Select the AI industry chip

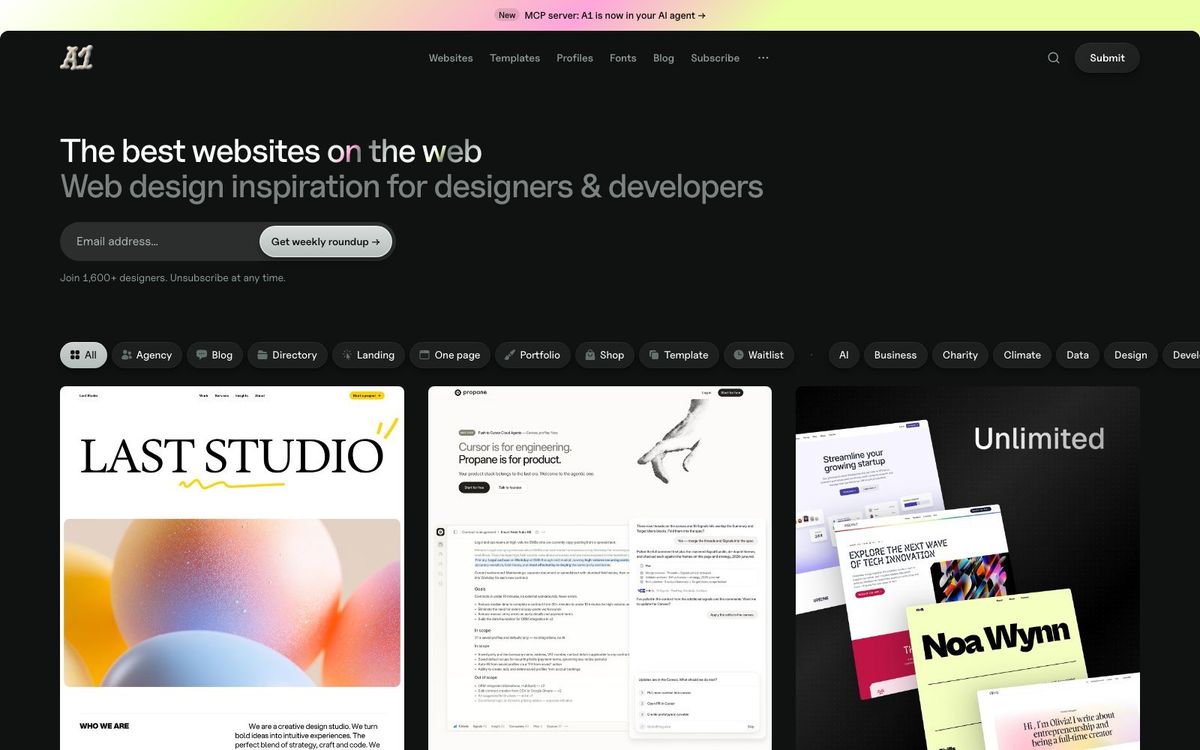(x=844, y=355)
